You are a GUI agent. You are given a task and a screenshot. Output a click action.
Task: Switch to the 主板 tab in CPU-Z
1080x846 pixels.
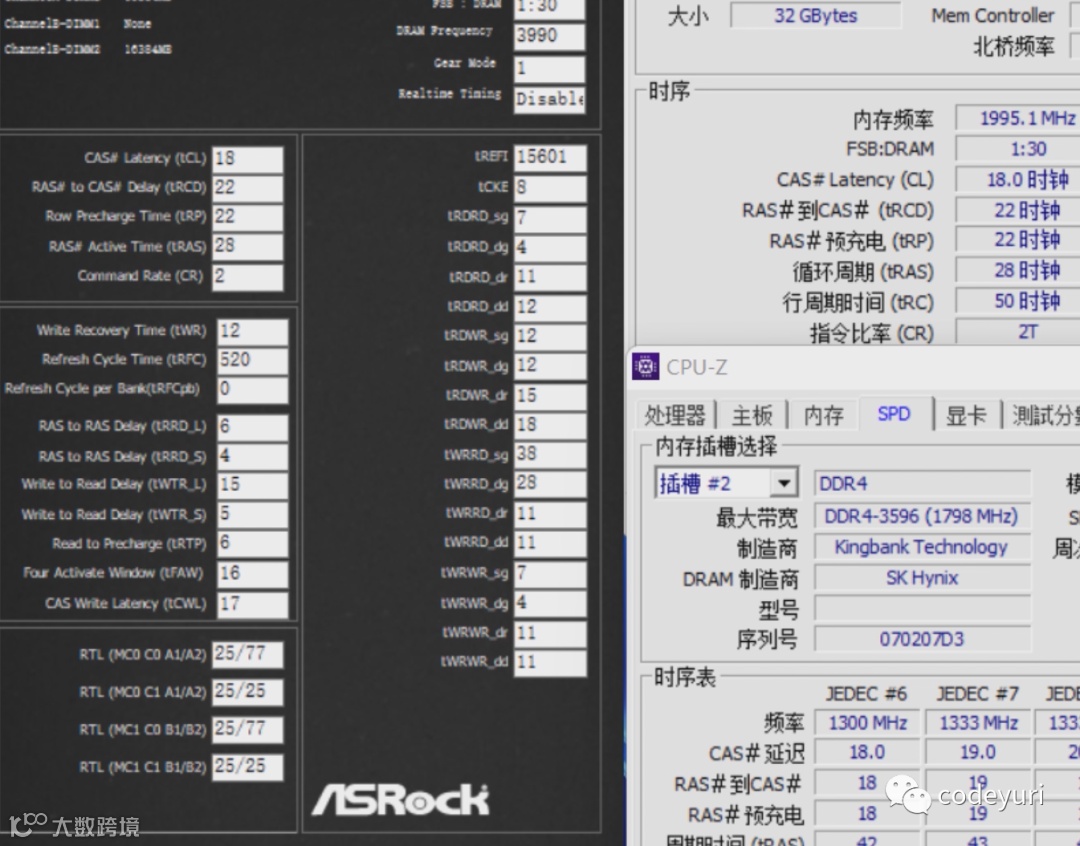[x=752, y=415]
